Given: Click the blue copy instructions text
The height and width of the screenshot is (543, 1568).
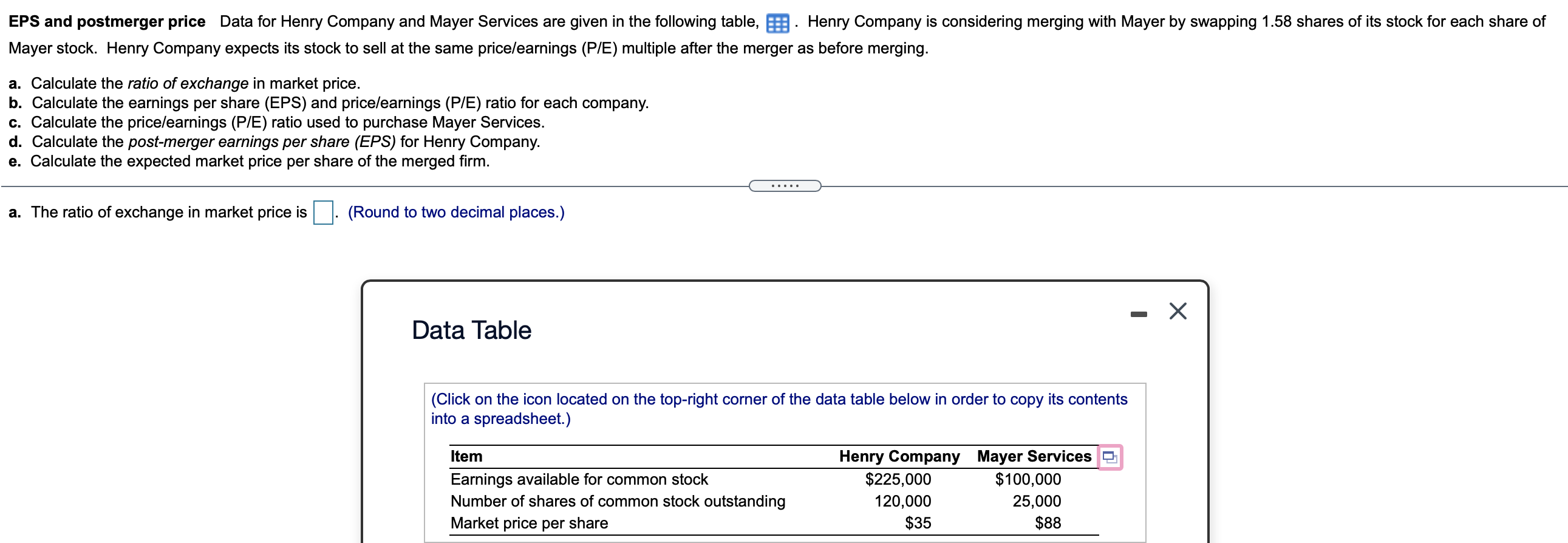Looking at the screenshot, I should tap(779, 409).
